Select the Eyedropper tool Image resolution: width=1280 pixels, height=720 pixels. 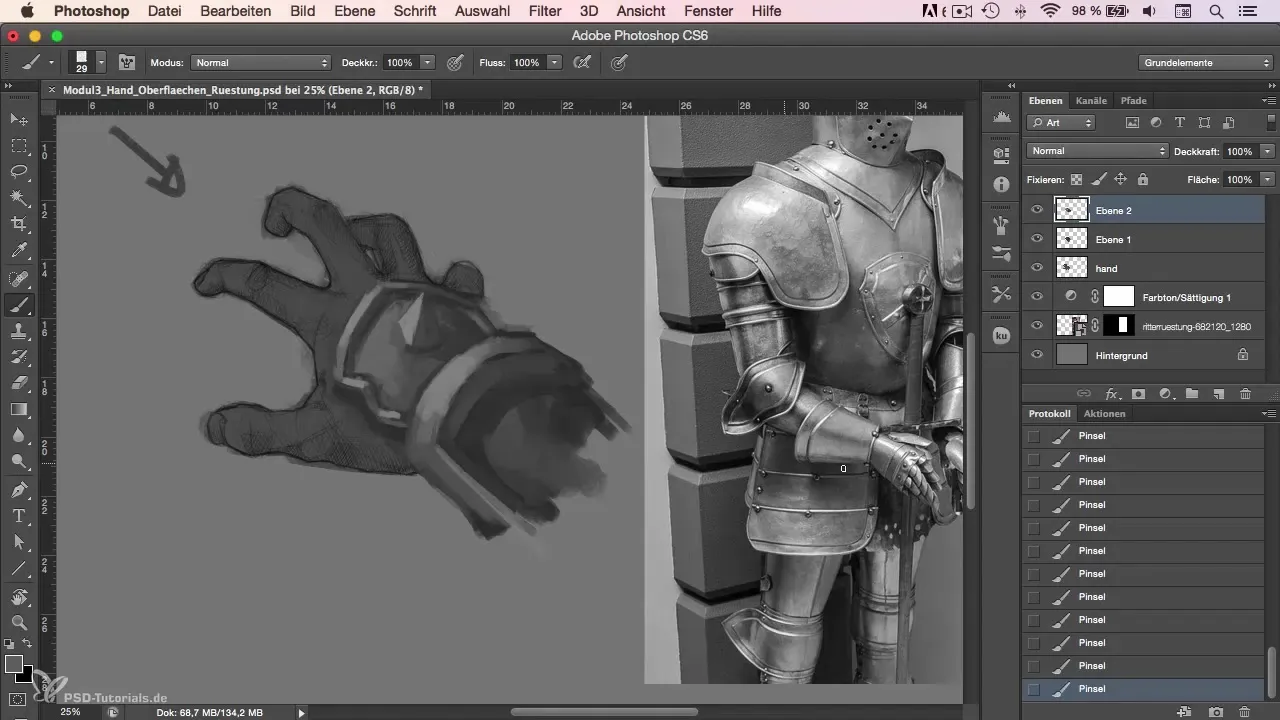(18, 251)
